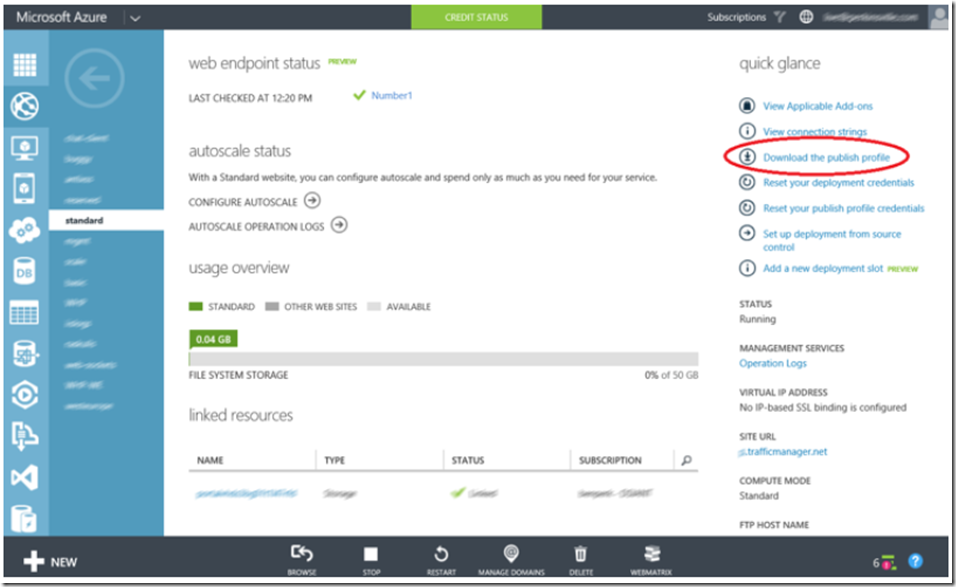The height and width of the screenshot is (587, 956).
Task: Open the Storage table icon in sidebar
Action: [x=24, y=313]
